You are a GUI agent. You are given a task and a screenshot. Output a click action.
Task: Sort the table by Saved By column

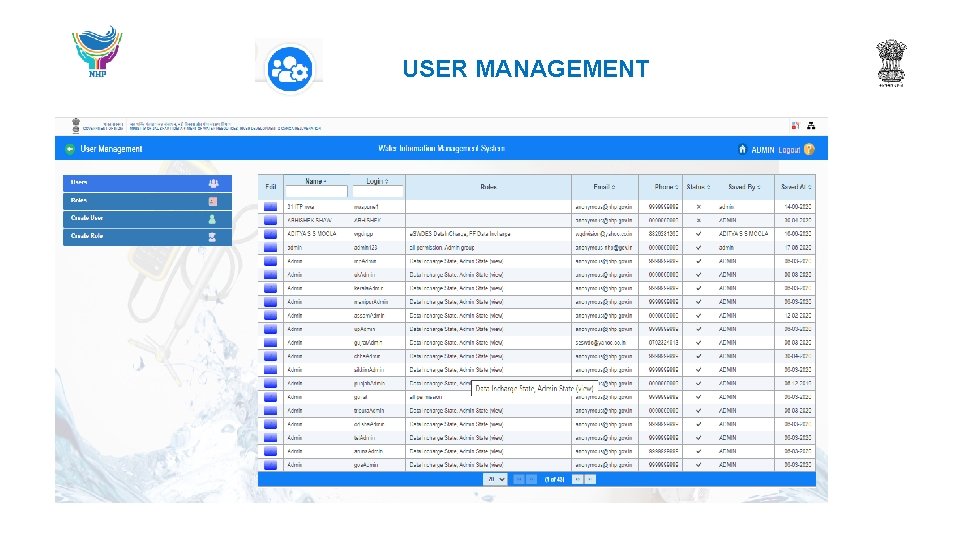pos(744,187)
